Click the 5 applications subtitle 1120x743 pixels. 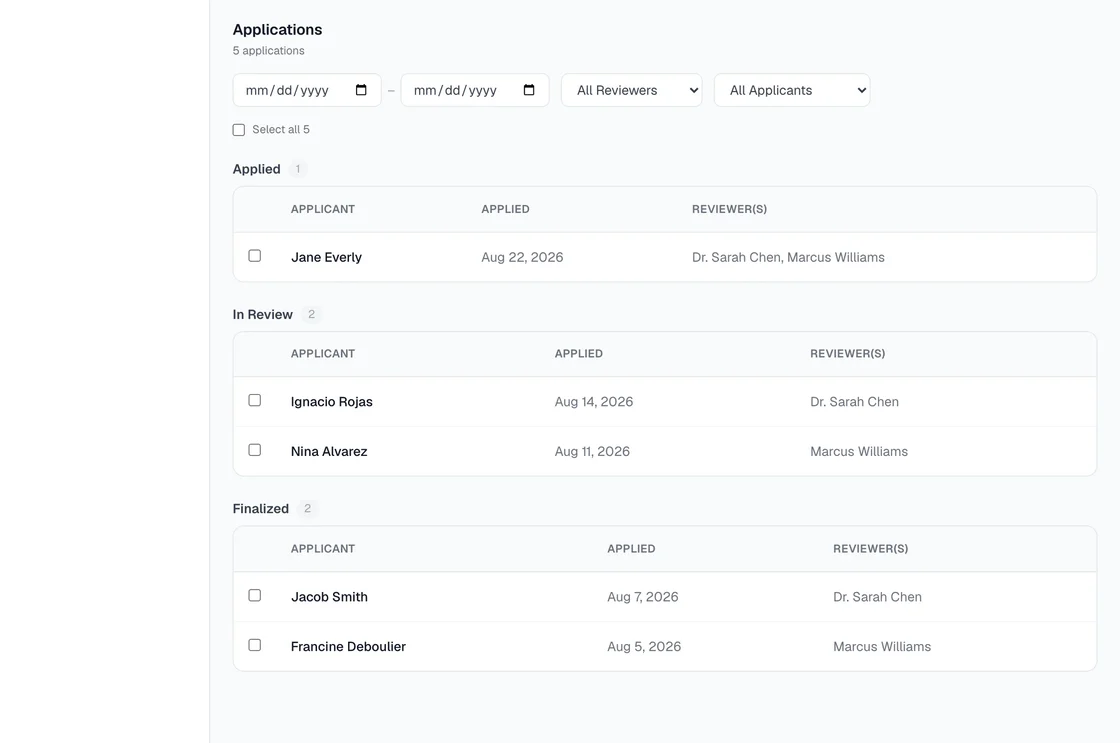pos(269,51)
